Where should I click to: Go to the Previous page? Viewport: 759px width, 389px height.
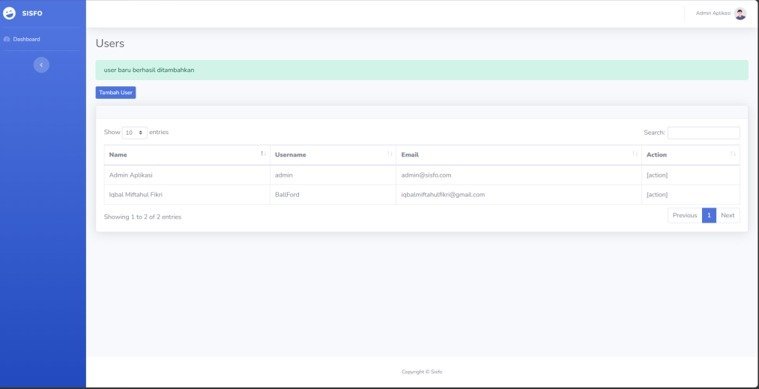coord(684,215)
